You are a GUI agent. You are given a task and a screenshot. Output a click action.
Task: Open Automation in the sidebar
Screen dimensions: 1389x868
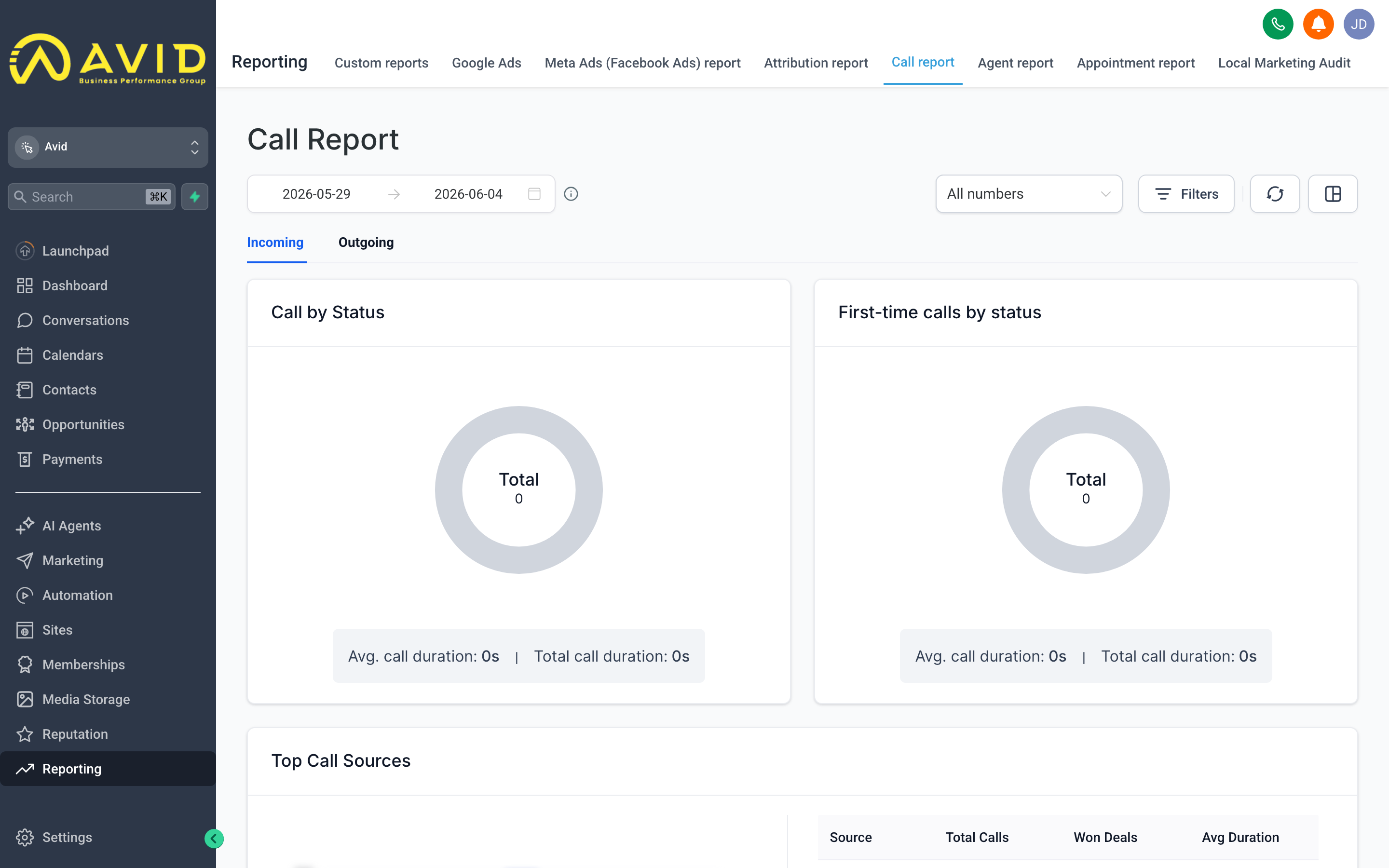(x=108, y=596)
